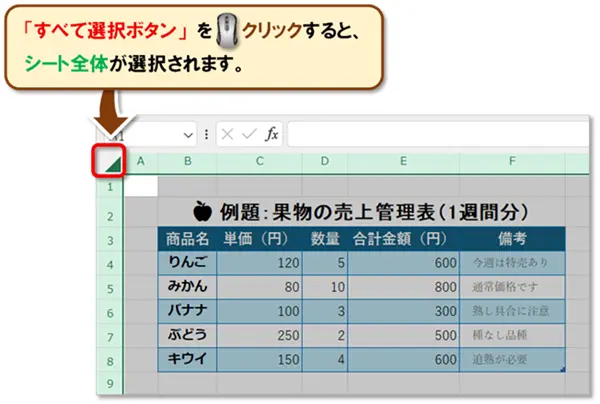Click the formula bar Cancel X icon
The image size is (600, 404).
click(x=227, y=134)
